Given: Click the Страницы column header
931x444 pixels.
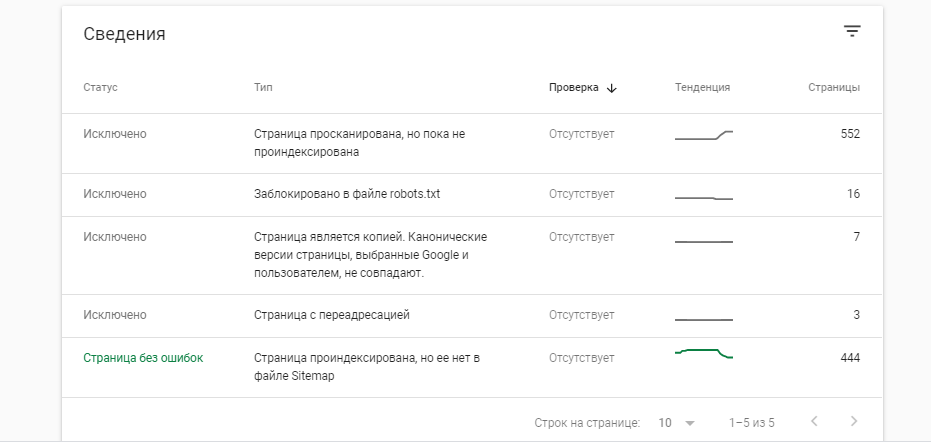Looking at the screenshot, I should click(x=833, y=88).
